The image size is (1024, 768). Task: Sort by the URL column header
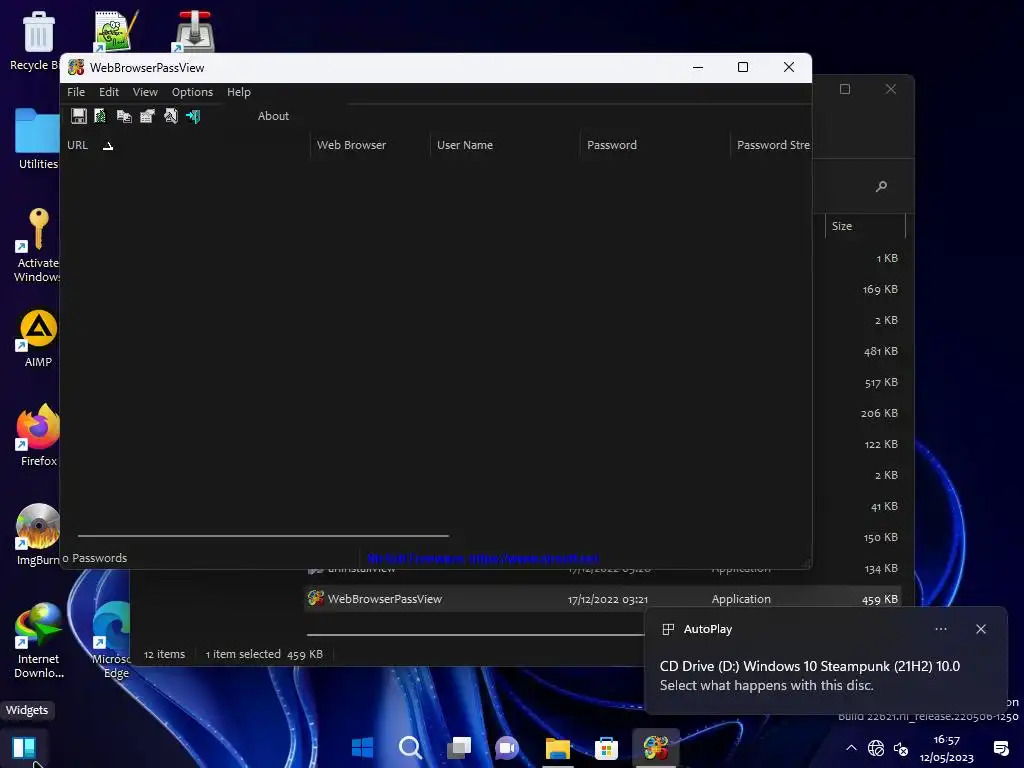coord(185,145)
